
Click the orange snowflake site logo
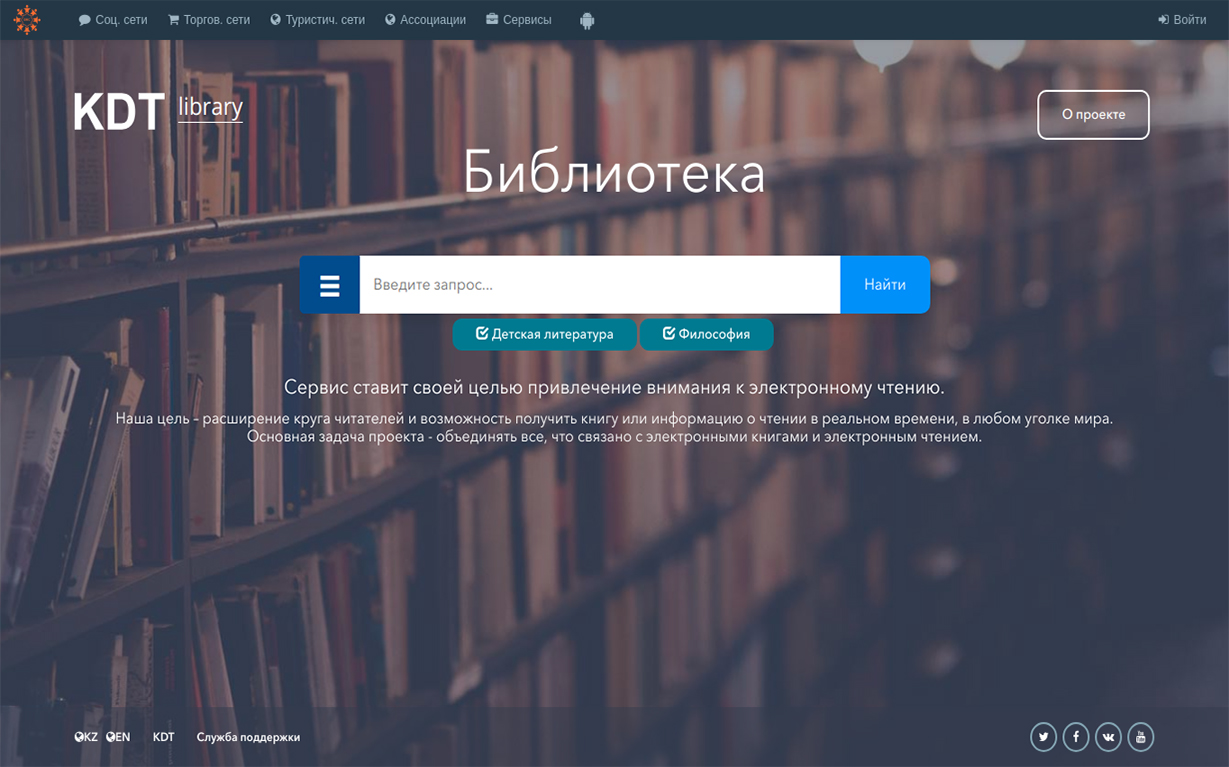click(27, 20)
